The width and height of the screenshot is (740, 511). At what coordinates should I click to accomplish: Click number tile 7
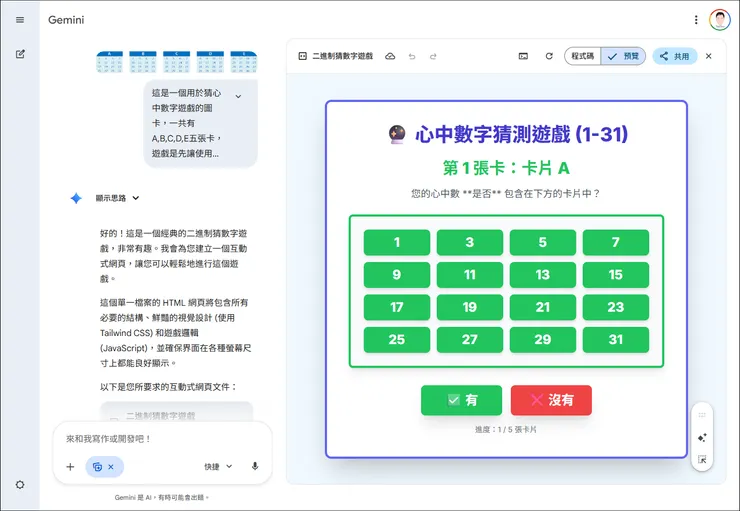click(616, 243)
